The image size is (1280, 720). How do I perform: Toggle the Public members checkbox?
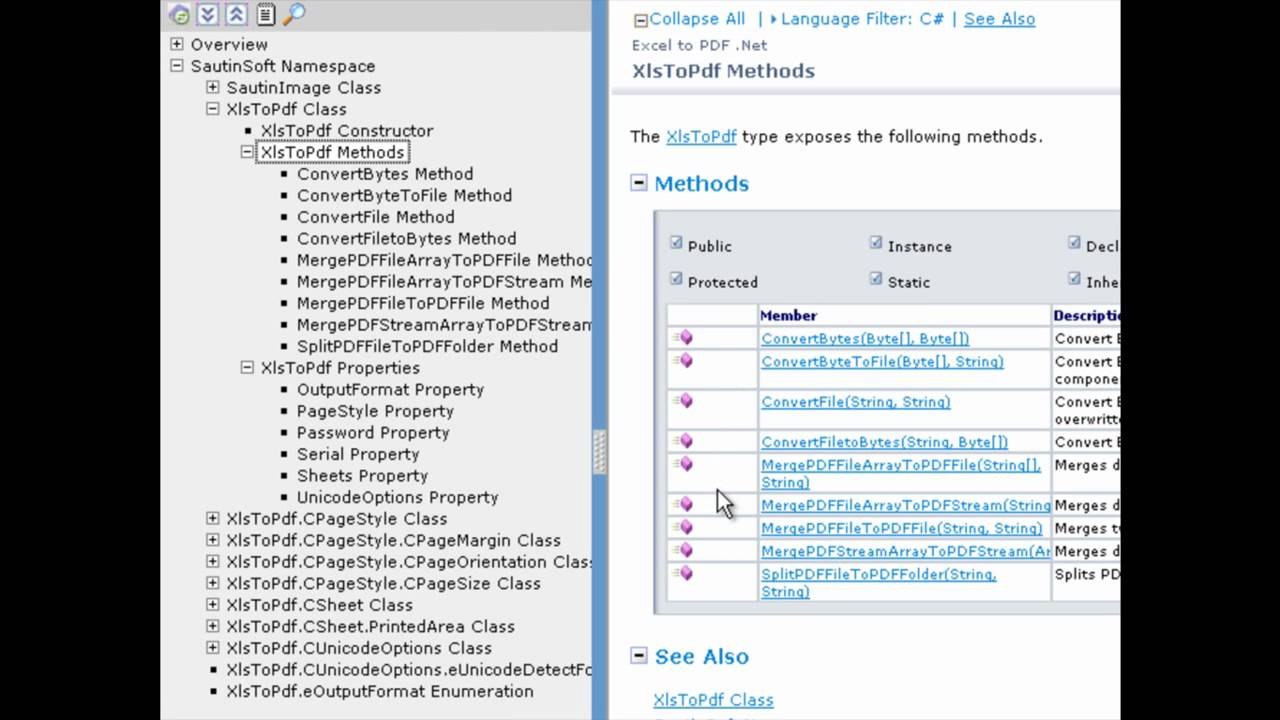tap(676, 243)
